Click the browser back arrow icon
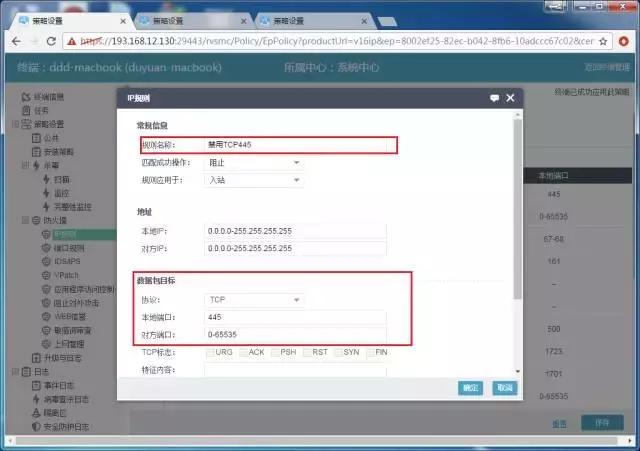Screen dimensions: 640x451 [x=14, y=41]
